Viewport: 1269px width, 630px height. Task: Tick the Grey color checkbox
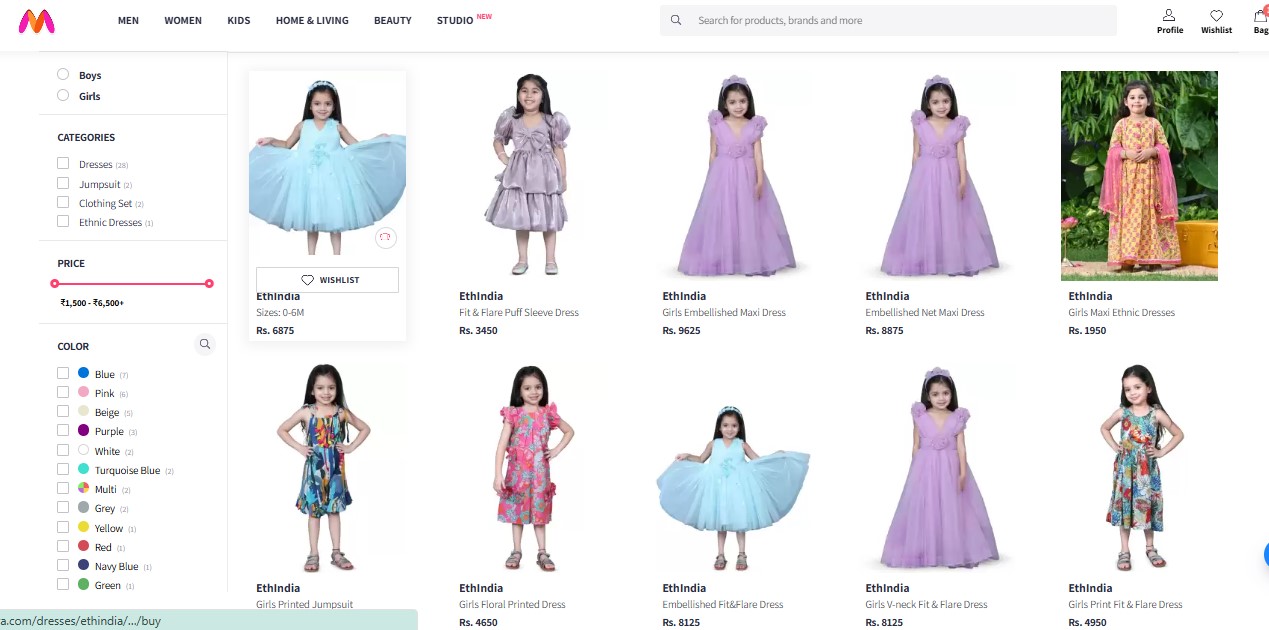pyautogui.click(x=63, y=507)
